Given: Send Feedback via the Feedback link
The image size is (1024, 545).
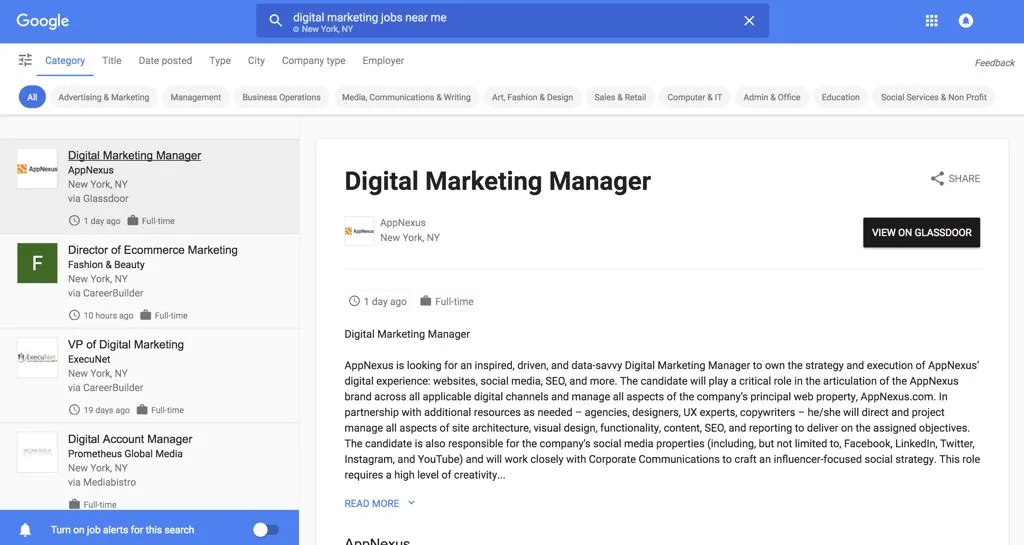Looking at the screenshot, I should point(995,63).
